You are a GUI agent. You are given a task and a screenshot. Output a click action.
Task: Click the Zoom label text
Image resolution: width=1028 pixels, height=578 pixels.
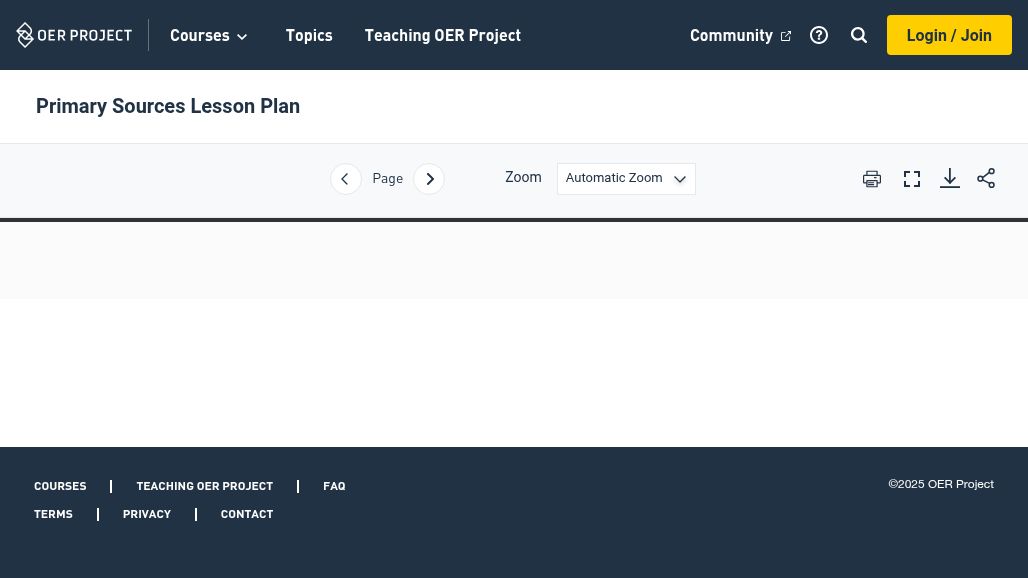pyautogui.click(x=523, y=178)
